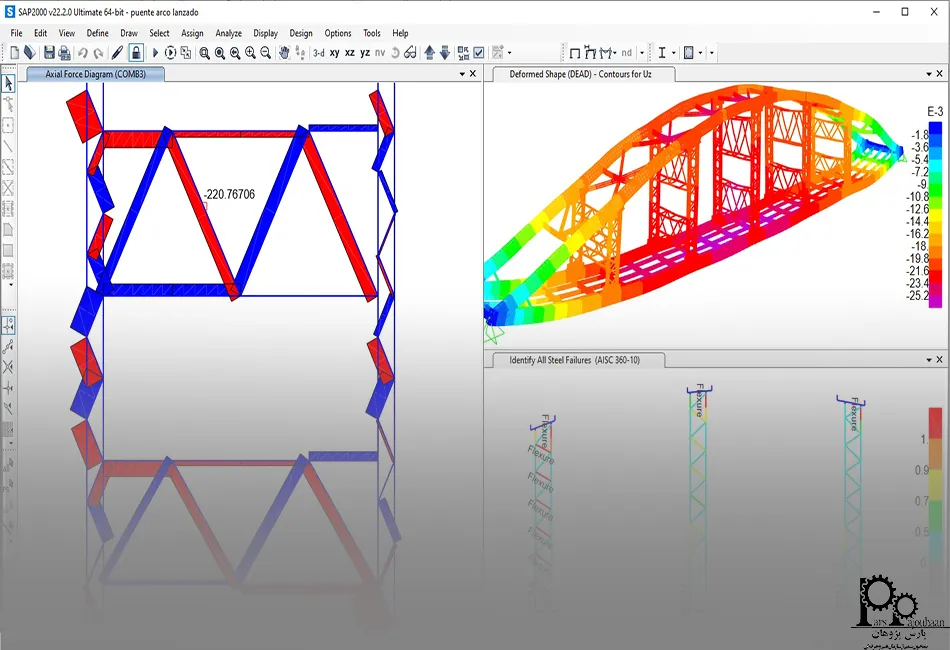Click the Save model icon

(x=47, y=53)
